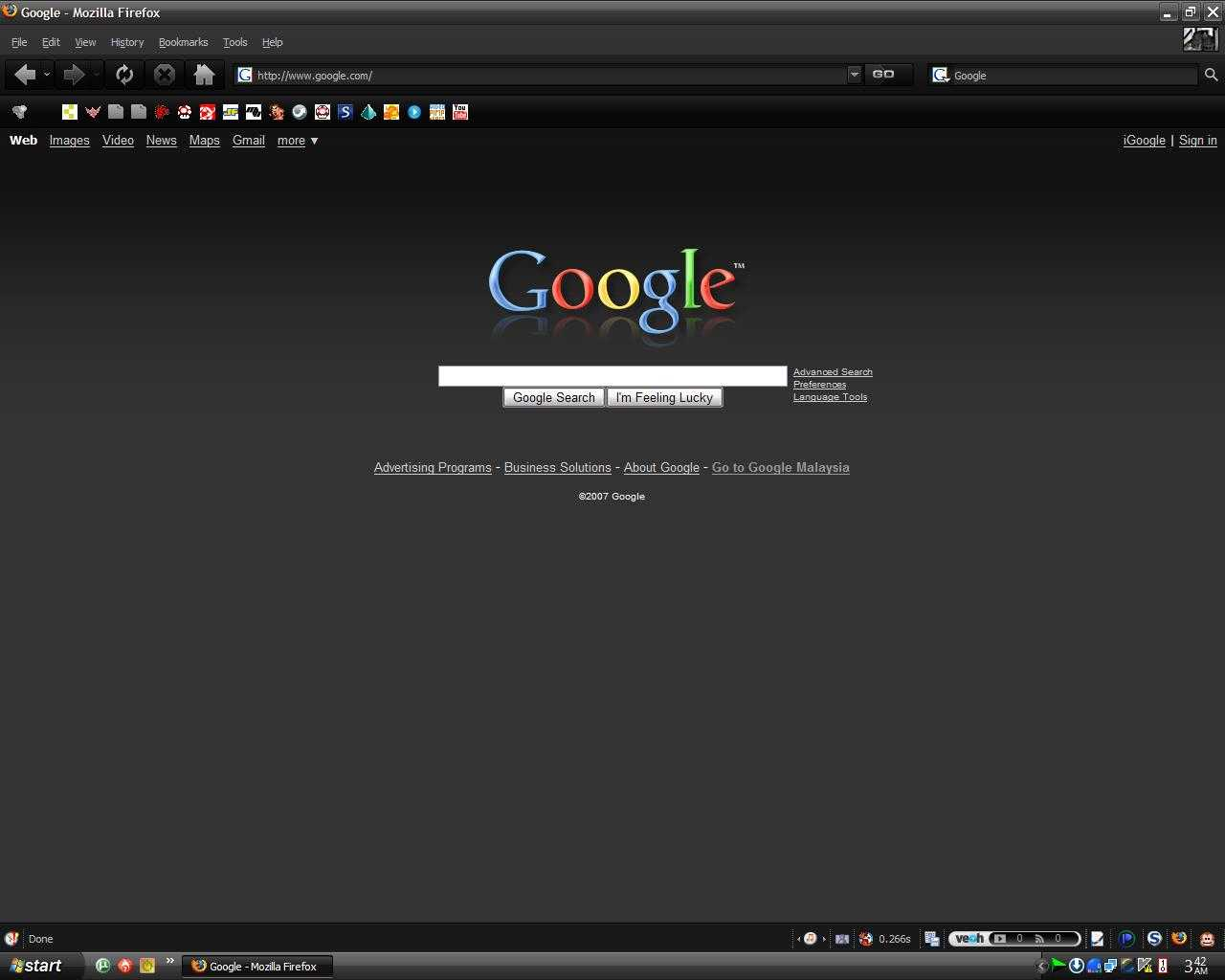Click the notepad status bar icon
This screenshot has height=980, width=1225.
1098,939
